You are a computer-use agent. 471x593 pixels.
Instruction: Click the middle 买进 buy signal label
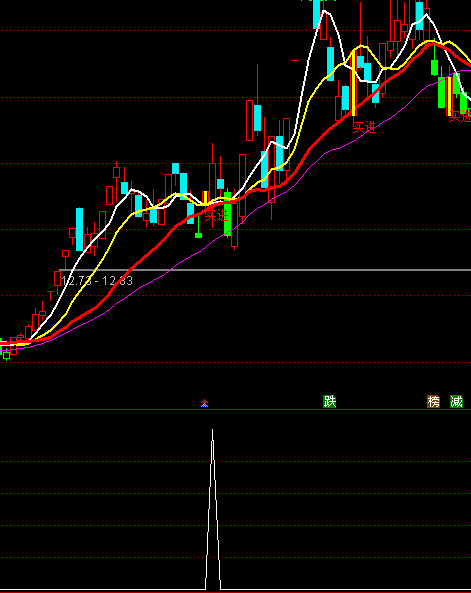pos(365,127)
